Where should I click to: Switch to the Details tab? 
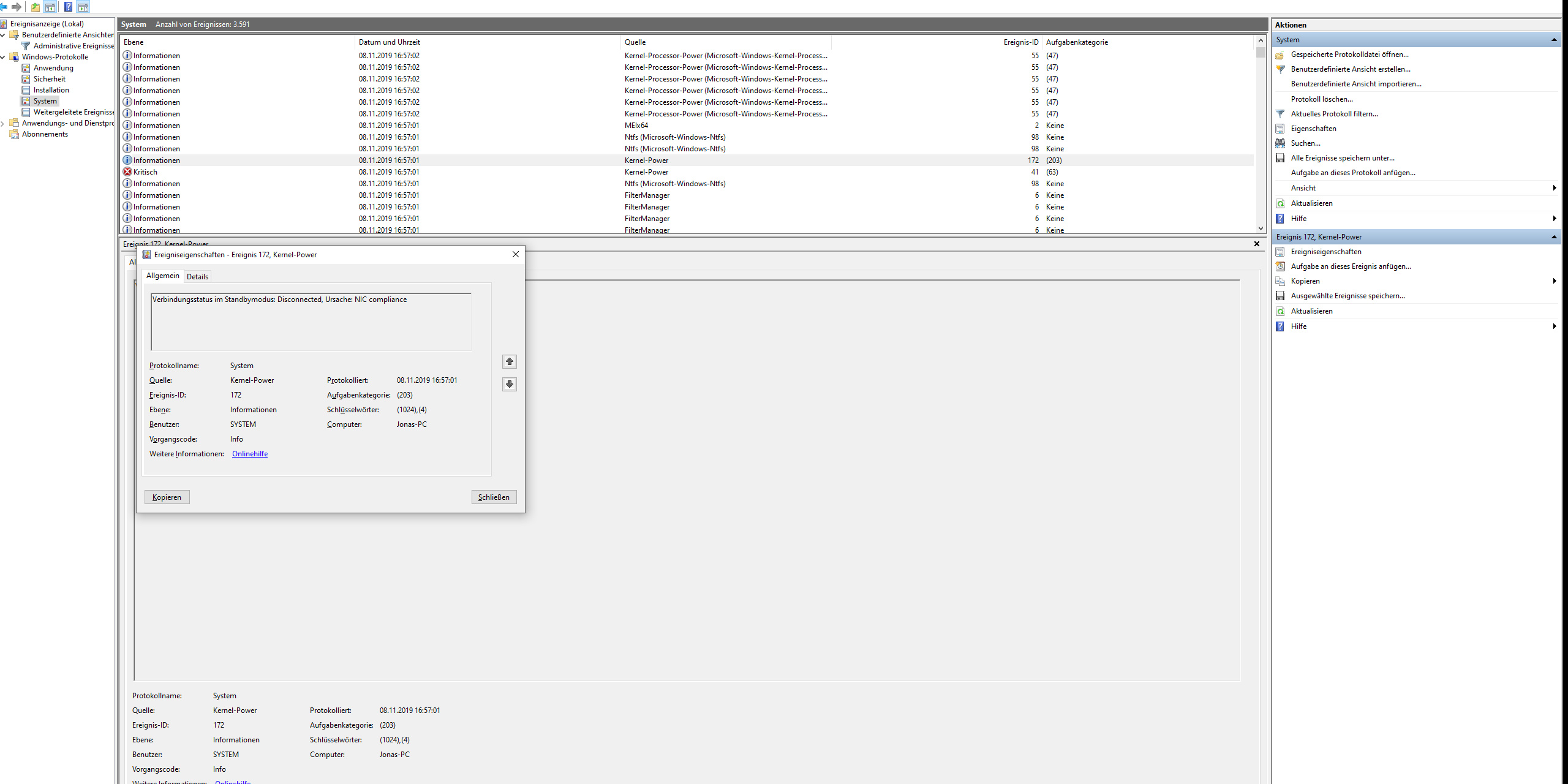click(197, 277)
